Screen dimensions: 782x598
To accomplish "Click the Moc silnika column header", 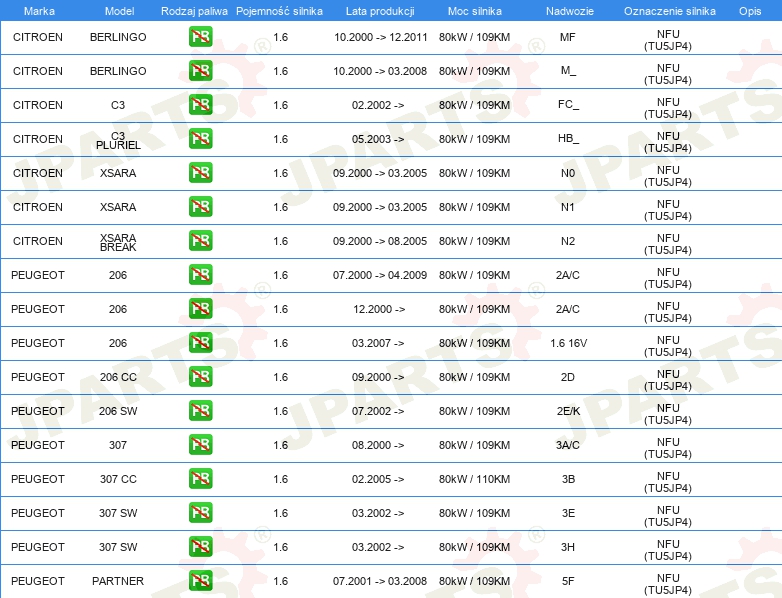I will pos(475,11).
